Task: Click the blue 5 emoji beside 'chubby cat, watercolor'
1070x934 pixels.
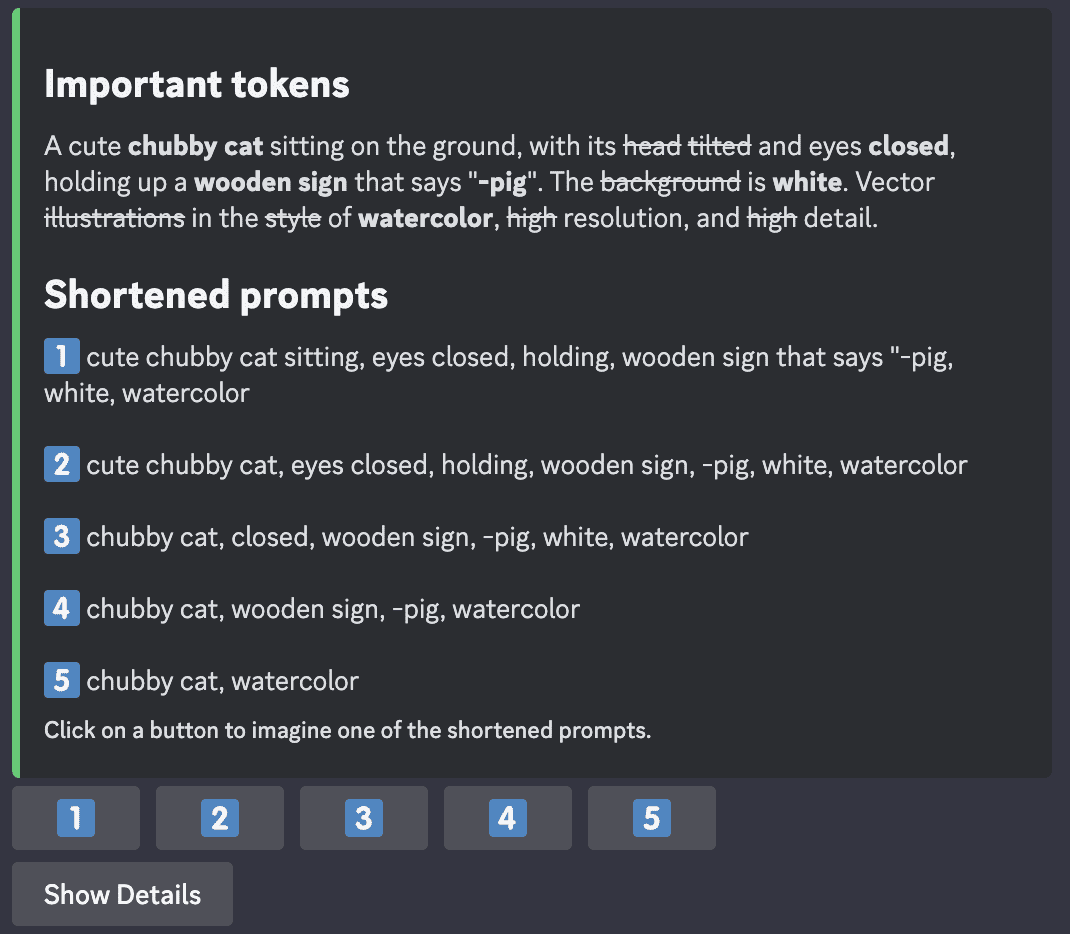Action: click(62, 680)
